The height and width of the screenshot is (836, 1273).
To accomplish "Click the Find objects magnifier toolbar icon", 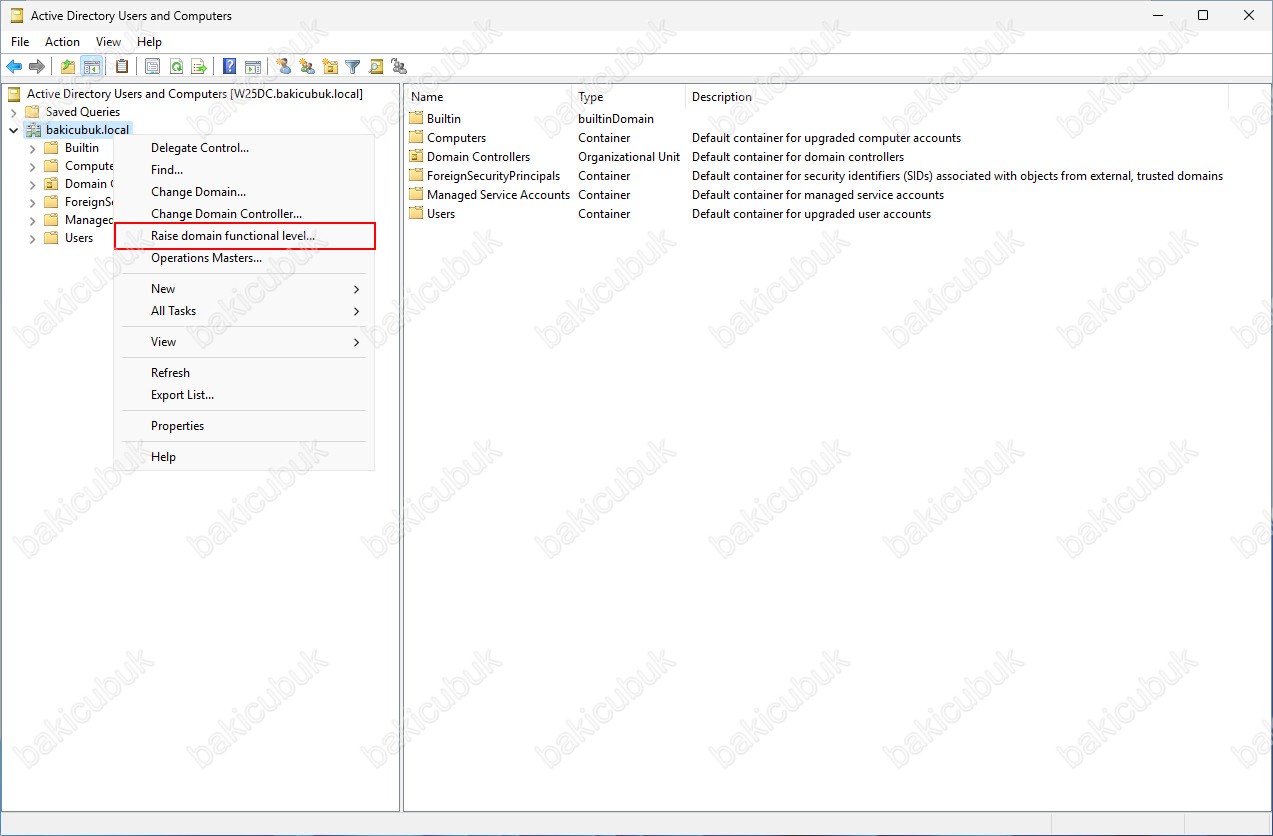I will coord(376,67).
